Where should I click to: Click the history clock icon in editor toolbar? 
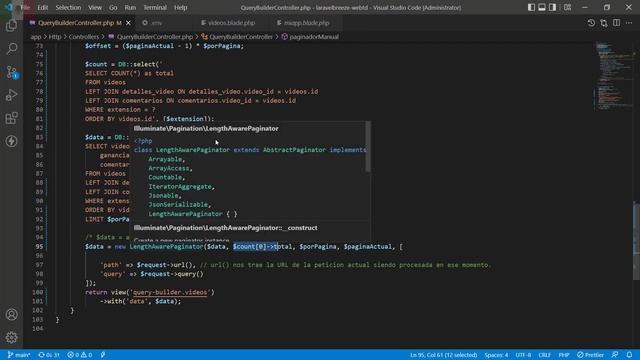click(591, 23)
